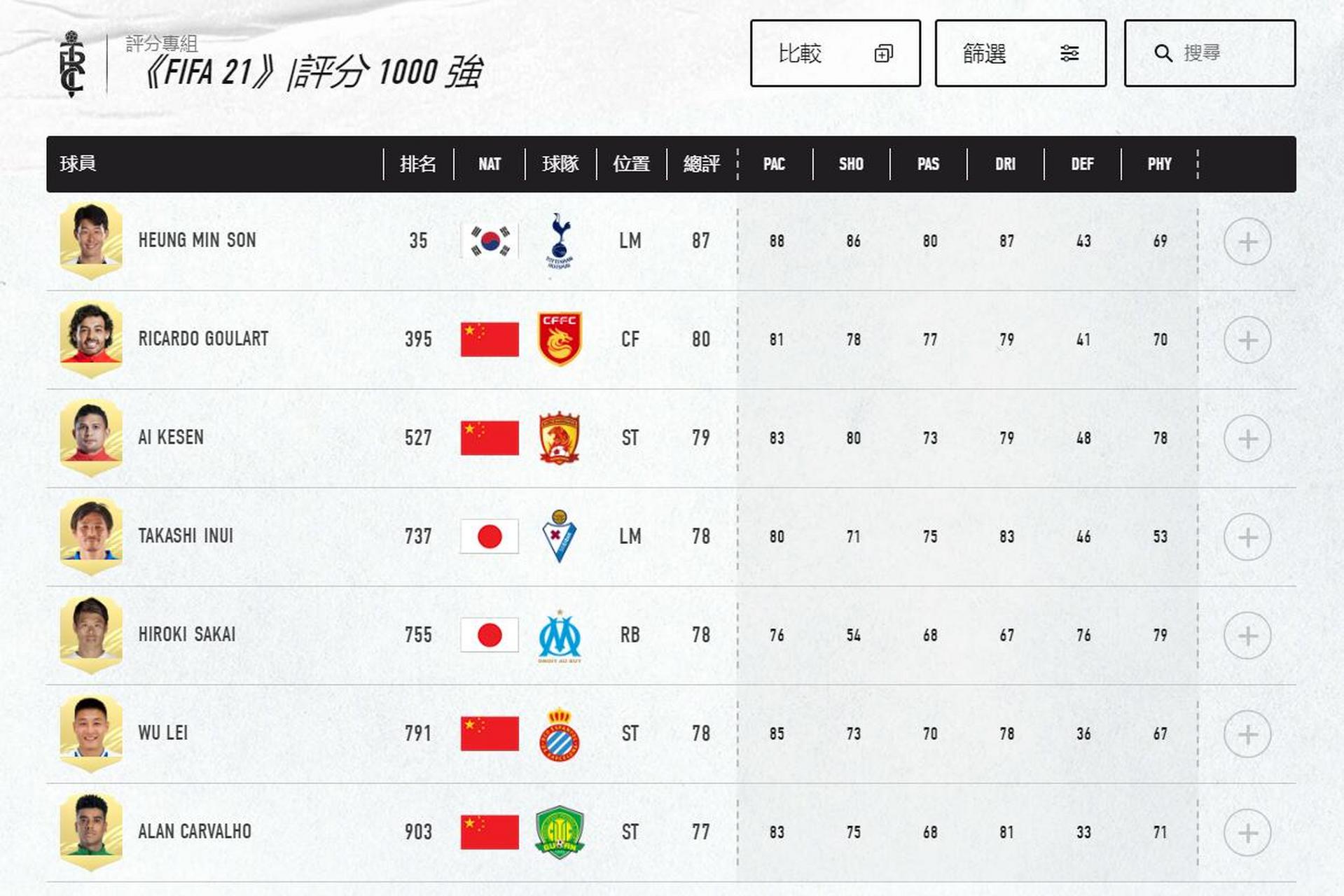Click the South Korea flag icon
1344x896 pixels.
coord(490,241)
